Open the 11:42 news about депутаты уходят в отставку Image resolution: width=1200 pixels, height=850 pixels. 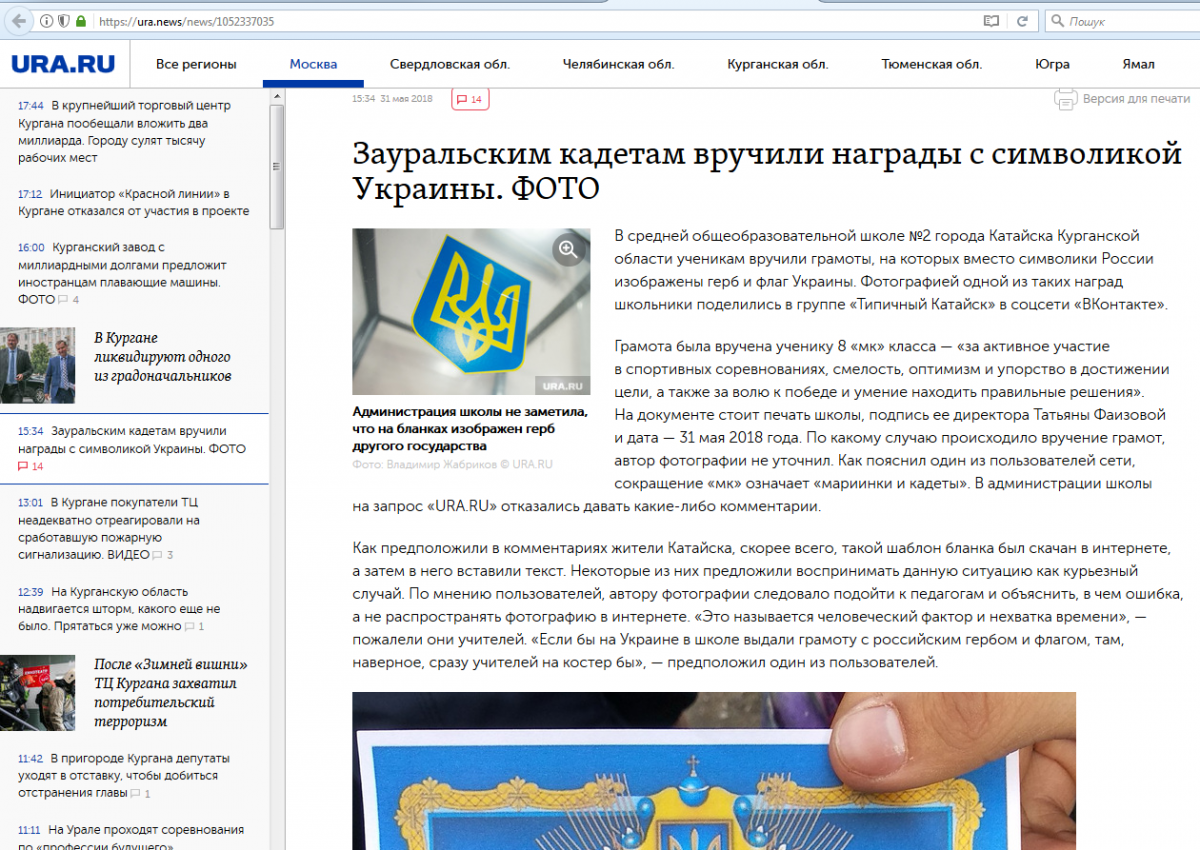coord(123,776)
